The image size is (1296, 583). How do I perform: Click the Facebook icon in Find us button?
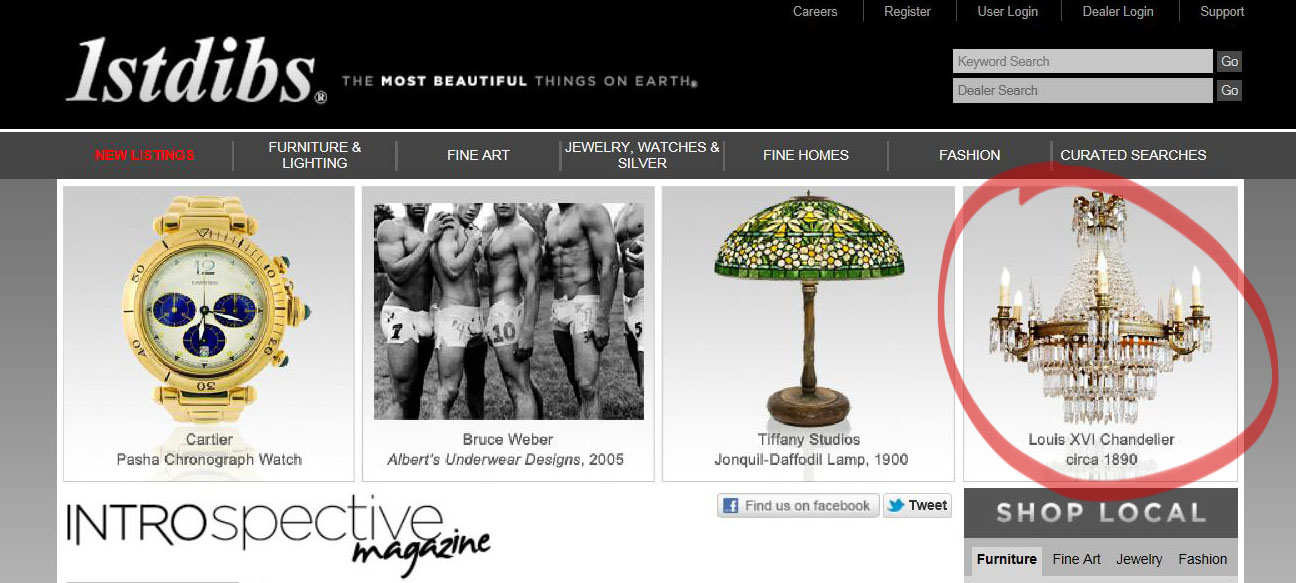(730, 506)
